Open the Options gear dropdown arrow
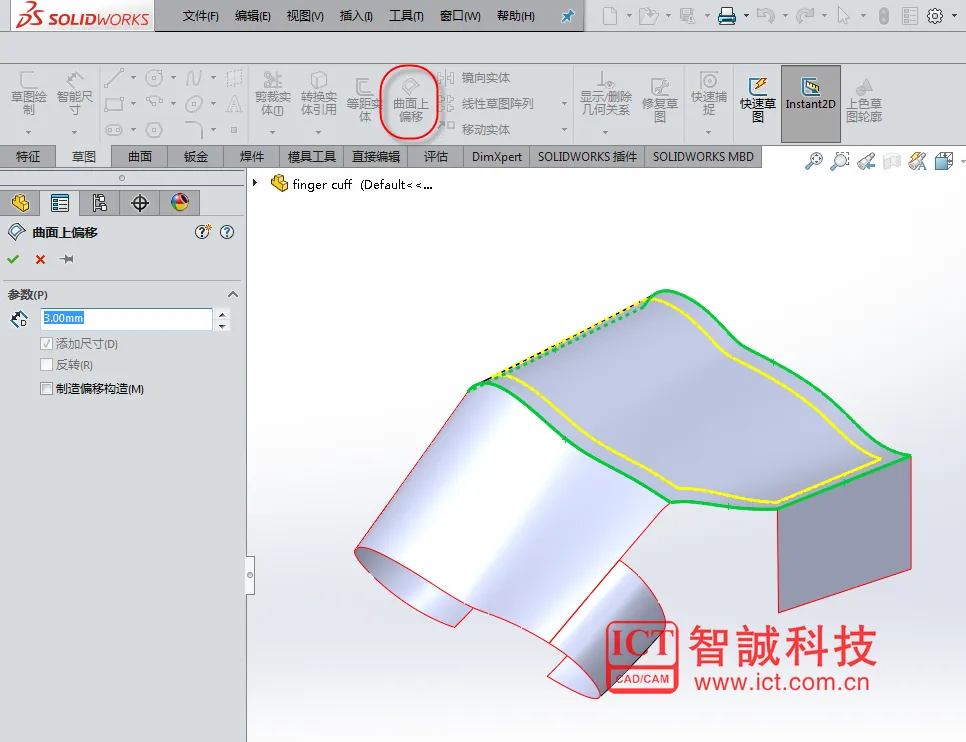This screenshot has width=966, height=742. click(x=954, y=15)
